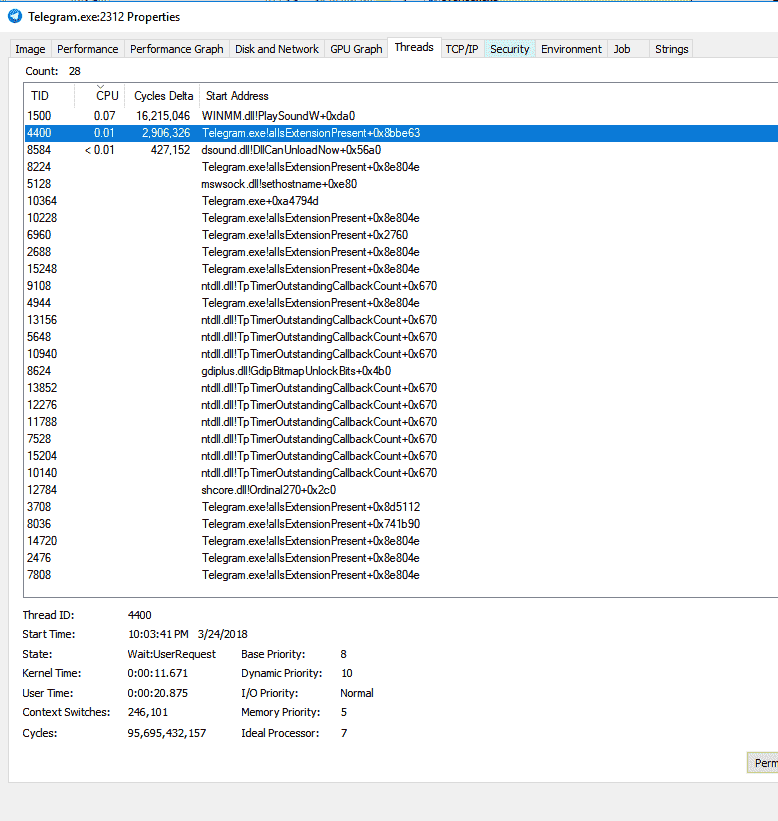Viewport: 778px width, 821px height.
Task: Switch to the Strings tab
Action: click(x=671, y=49)
